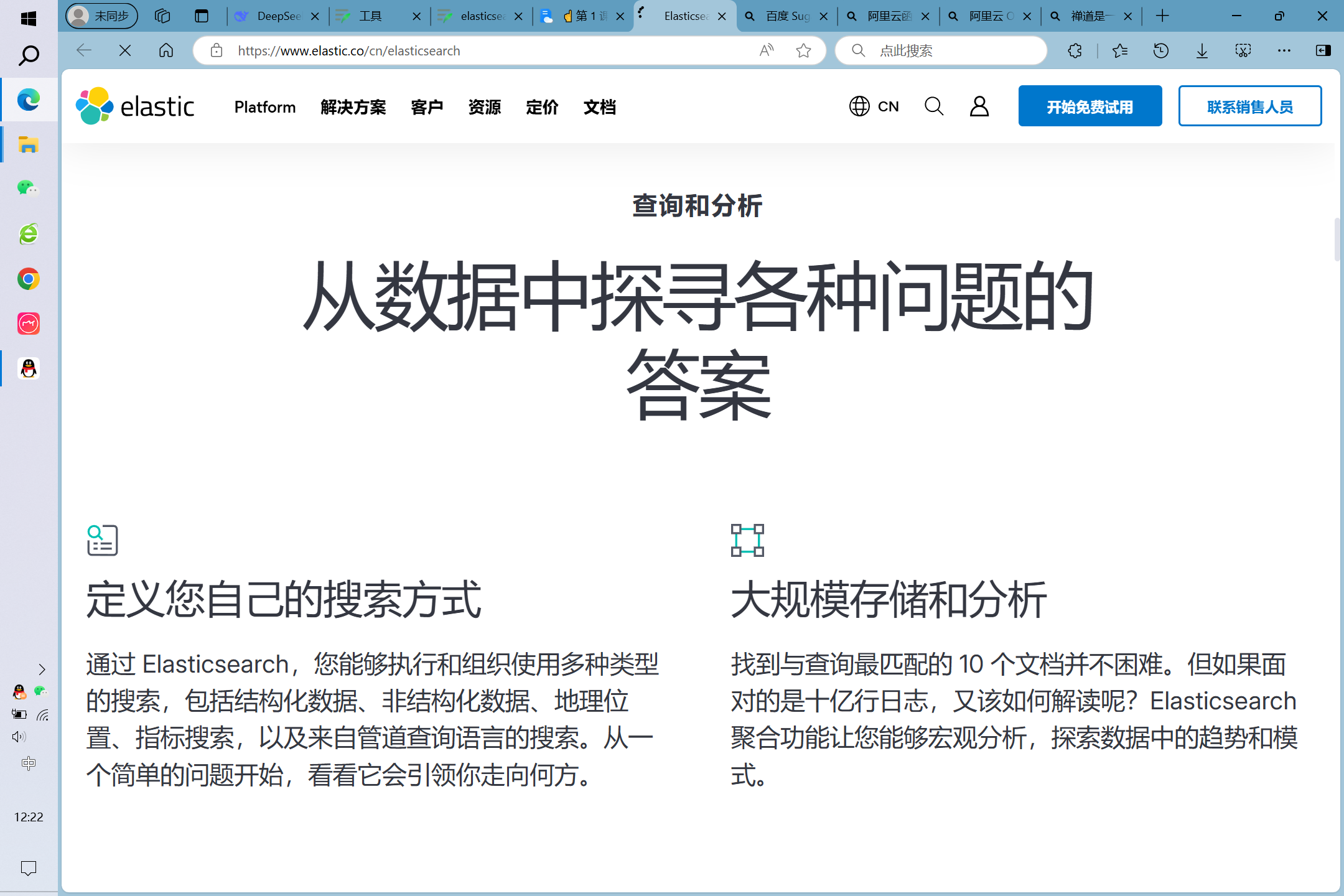Open the user account login icon
The height and width of the screenshot is (896, 1344).
pos(979,106)
